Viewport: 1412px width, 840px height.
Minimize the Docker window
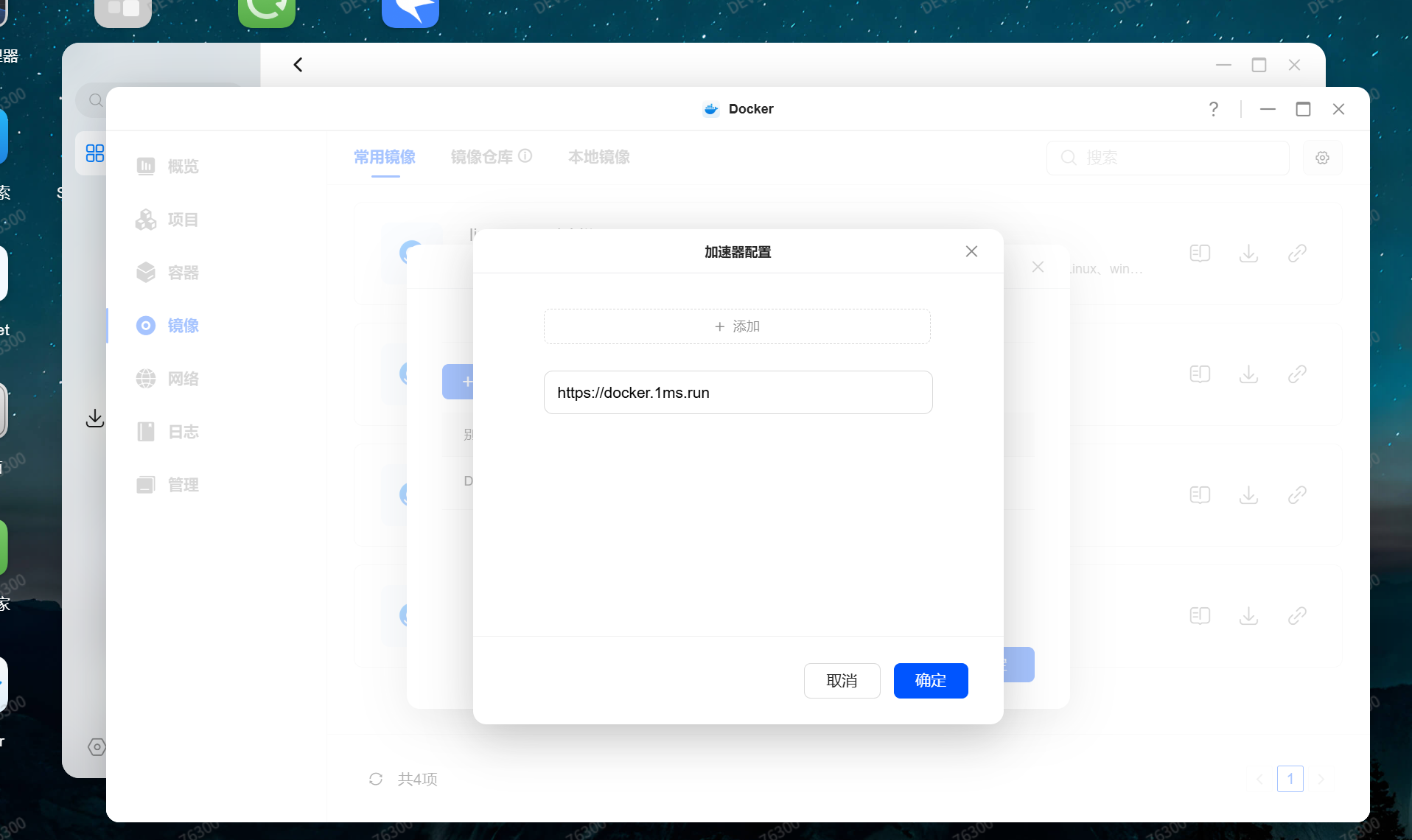point(1268,109)
